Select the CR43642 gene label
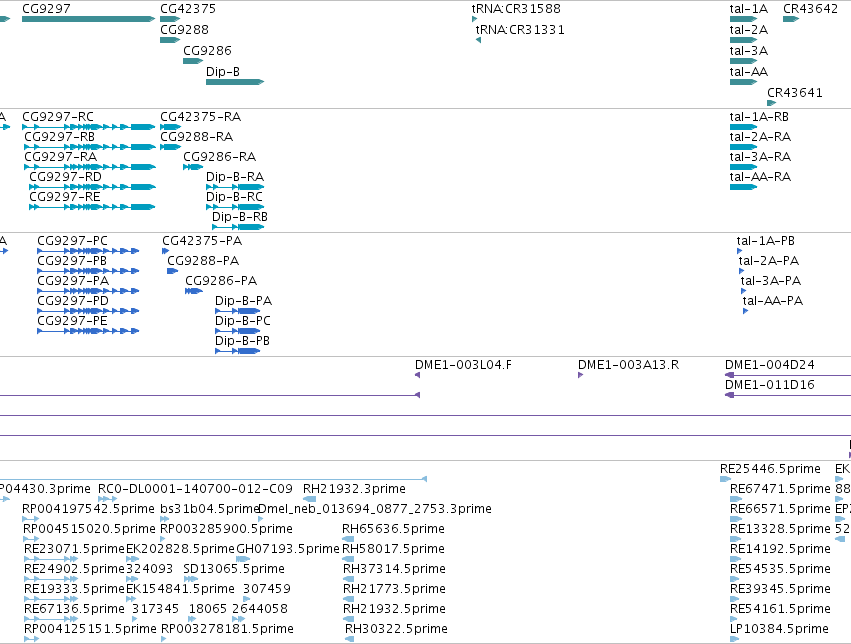The image size is (851, 644). (810, 9)
